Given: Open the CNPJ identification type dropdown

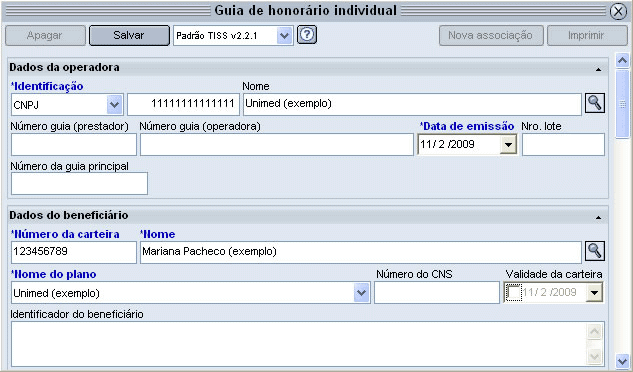Looking at the screenshot, I should click(114, 105).
